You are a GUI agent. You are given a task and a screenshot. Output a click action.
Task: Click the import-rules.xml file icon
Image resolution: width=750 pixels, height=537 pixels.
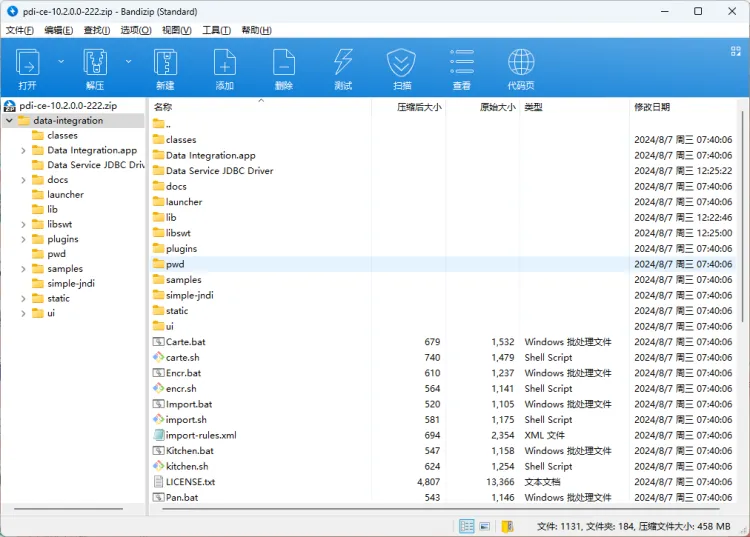(x=158, y=435)
